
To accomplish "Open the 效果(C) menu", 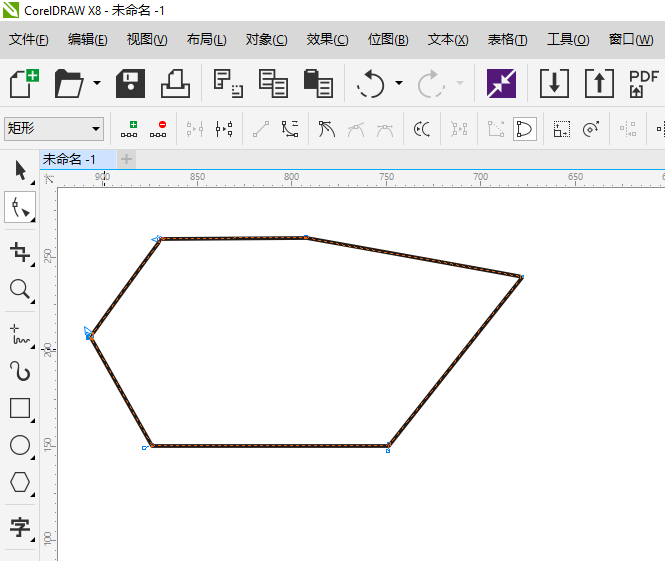I will (x=327, y=40).
